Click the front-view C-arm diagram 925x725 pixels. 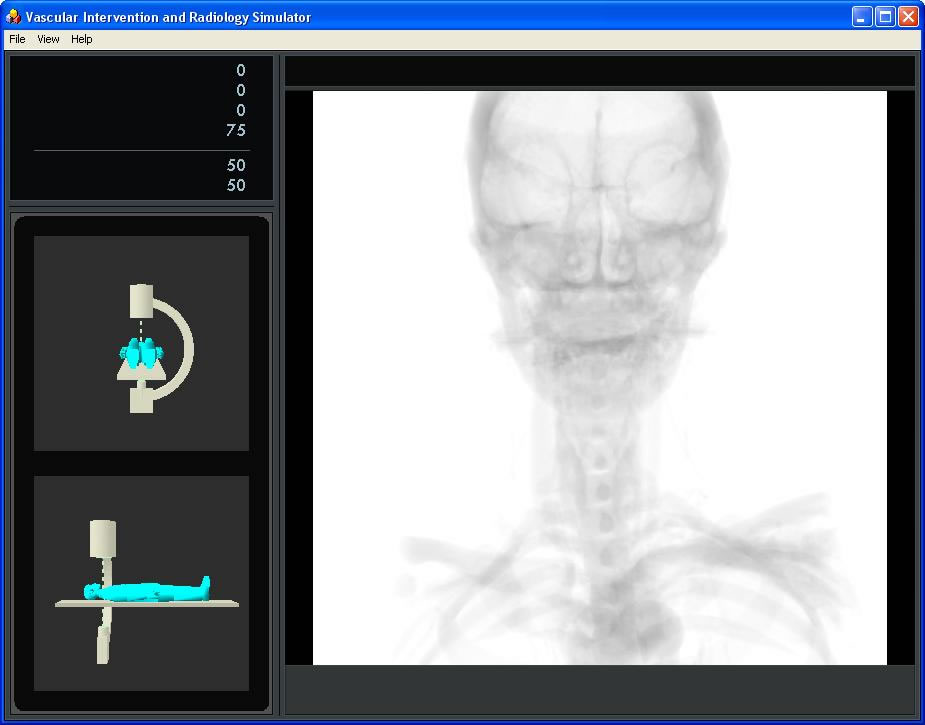[141, 343]
